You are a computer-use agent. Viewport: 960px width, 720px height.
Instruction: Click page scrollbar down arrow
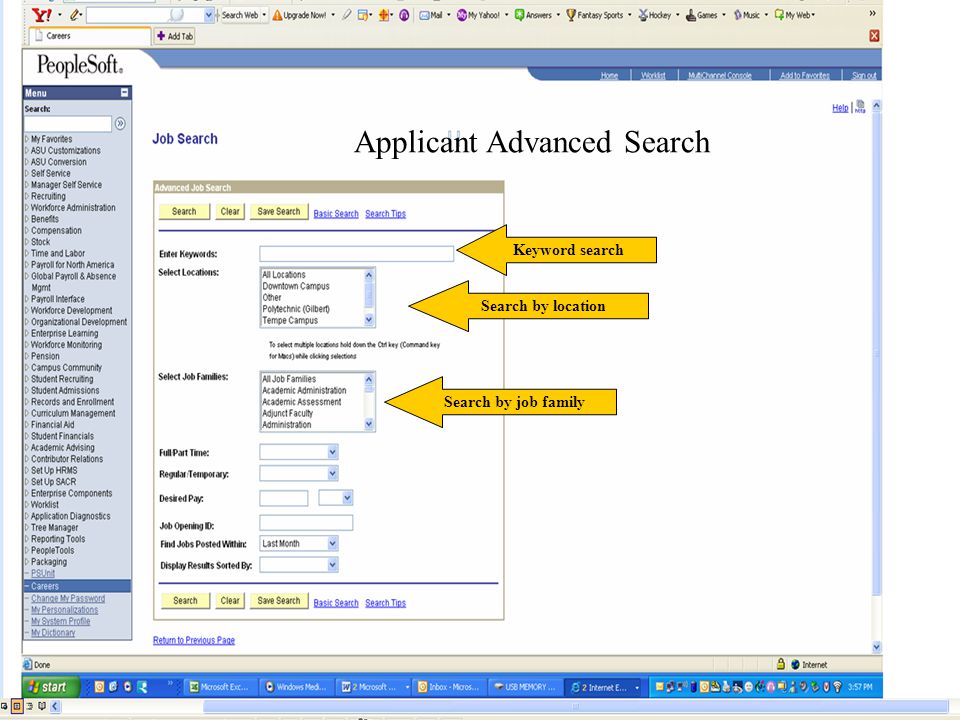(x=876, y=647)
